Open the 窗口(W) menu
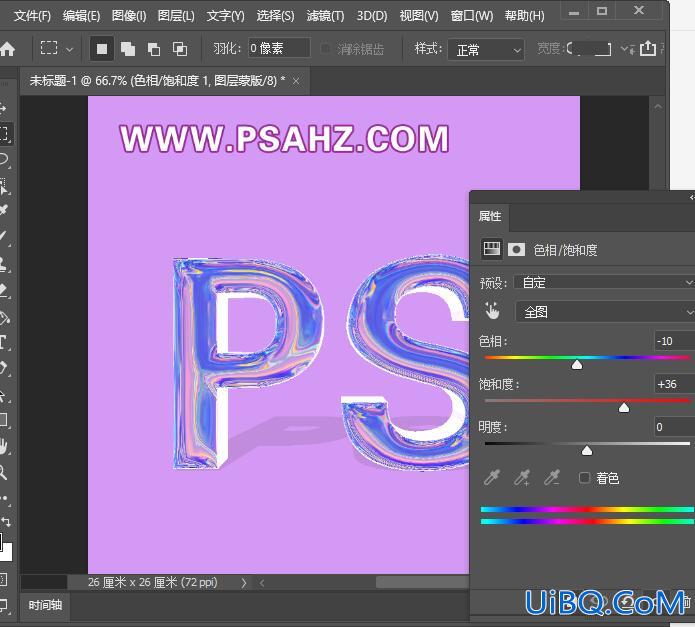The width and height of the screenshot is (695, 627). (472, 16)
